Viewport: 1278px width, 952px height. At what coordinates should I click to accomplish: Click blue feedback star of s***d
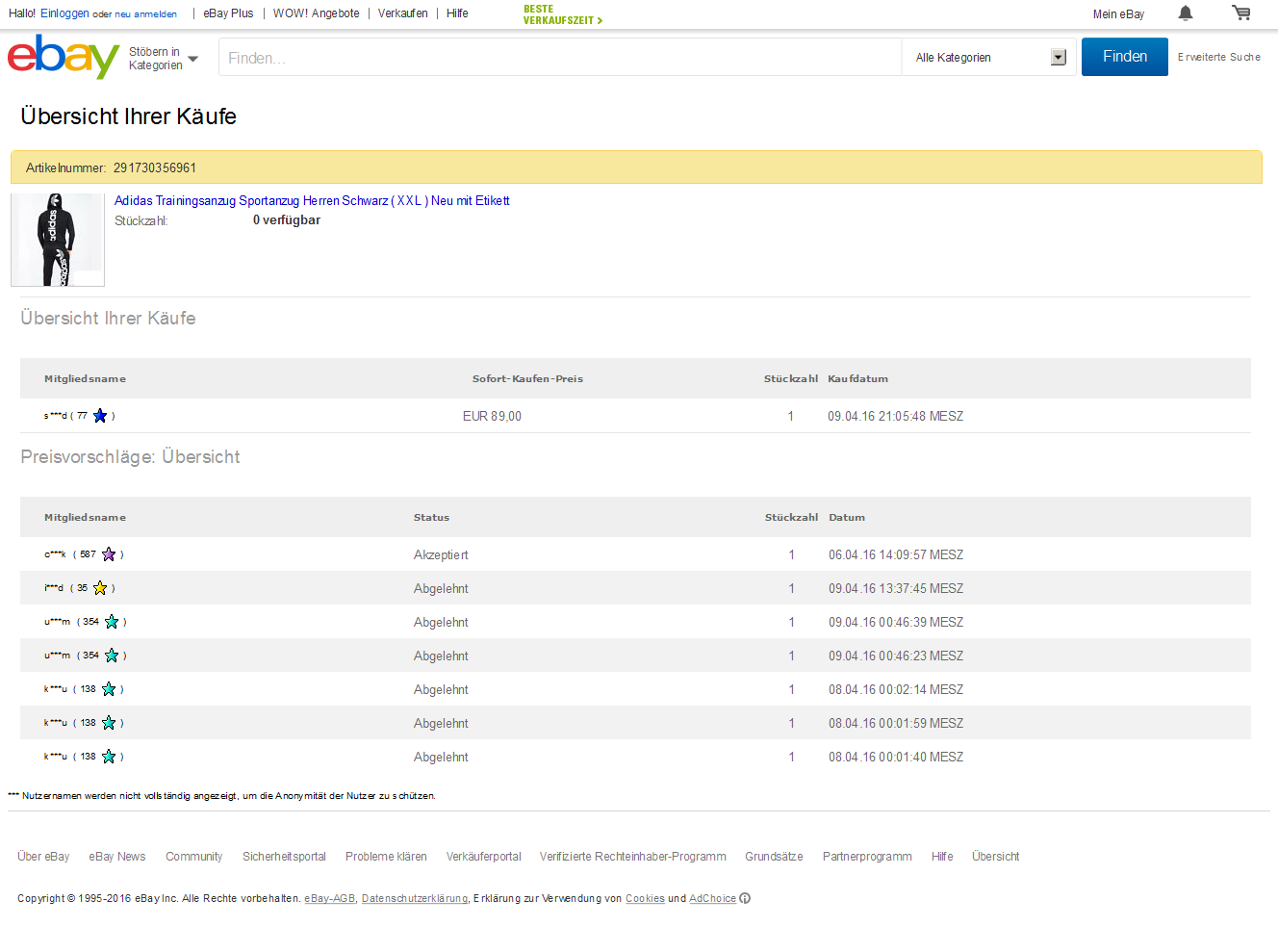coord(100,416)
